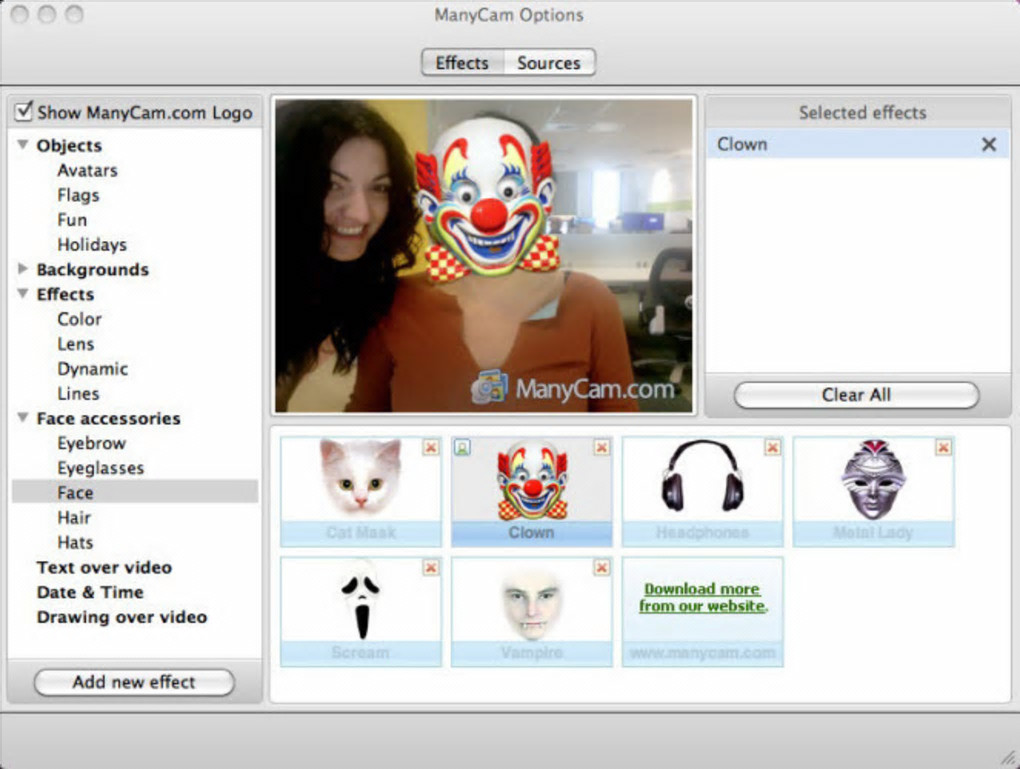Click the webcam video preview
The height and width of the screenshot is (769, 1020).
(484, 256)
